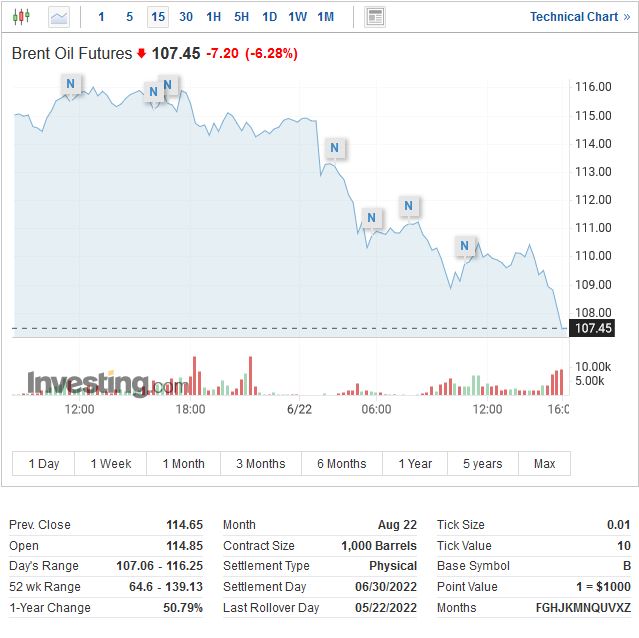
Task: Show the 1 Week range
Action: pyautogui.click(x=111, y=463)
